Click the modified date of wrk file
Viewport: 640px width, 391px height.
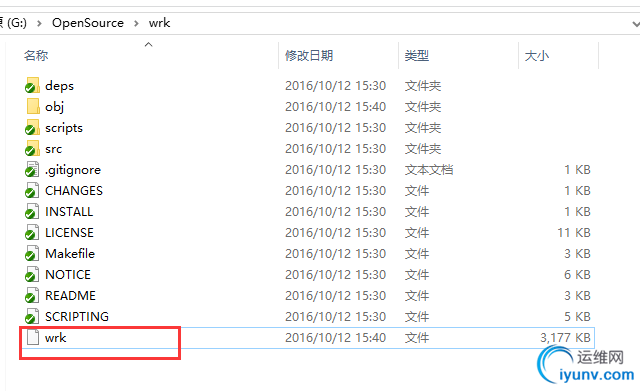(x=336, y=338)
